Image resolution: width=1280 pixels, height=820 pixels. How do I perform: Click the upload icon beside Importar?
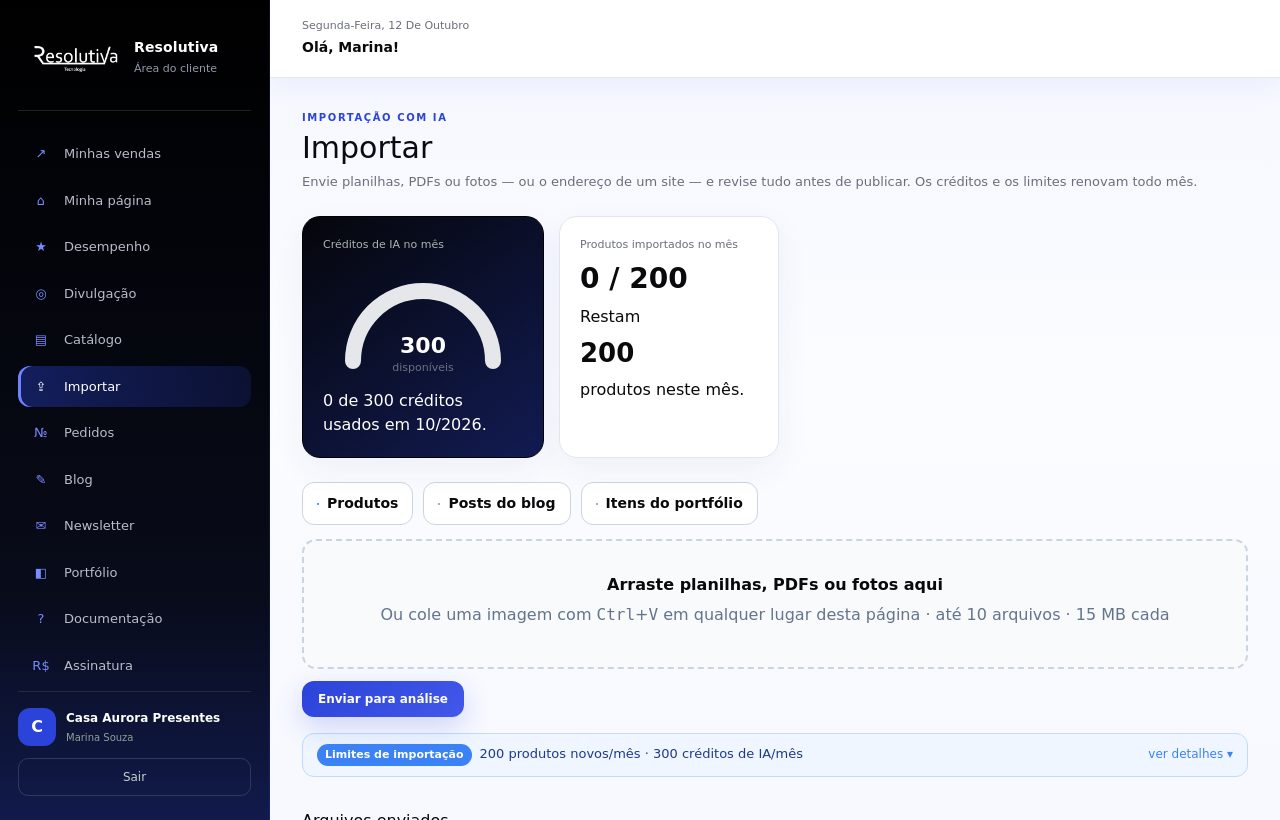click(41, 387)
